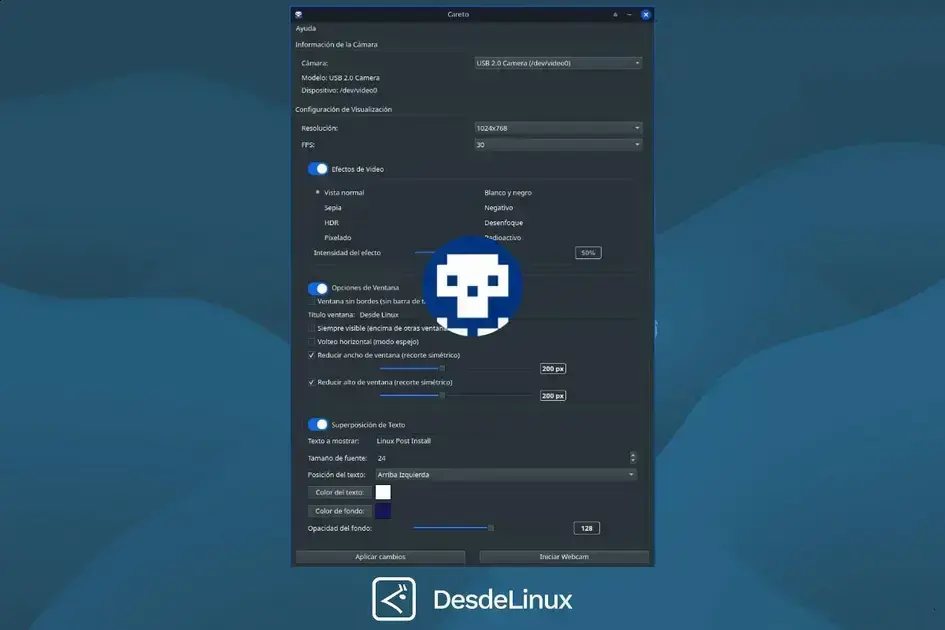Image resolution: width=945 pixels, height=630 pixels.
Task: Click the reduce height slider
Action: point(456,395)
